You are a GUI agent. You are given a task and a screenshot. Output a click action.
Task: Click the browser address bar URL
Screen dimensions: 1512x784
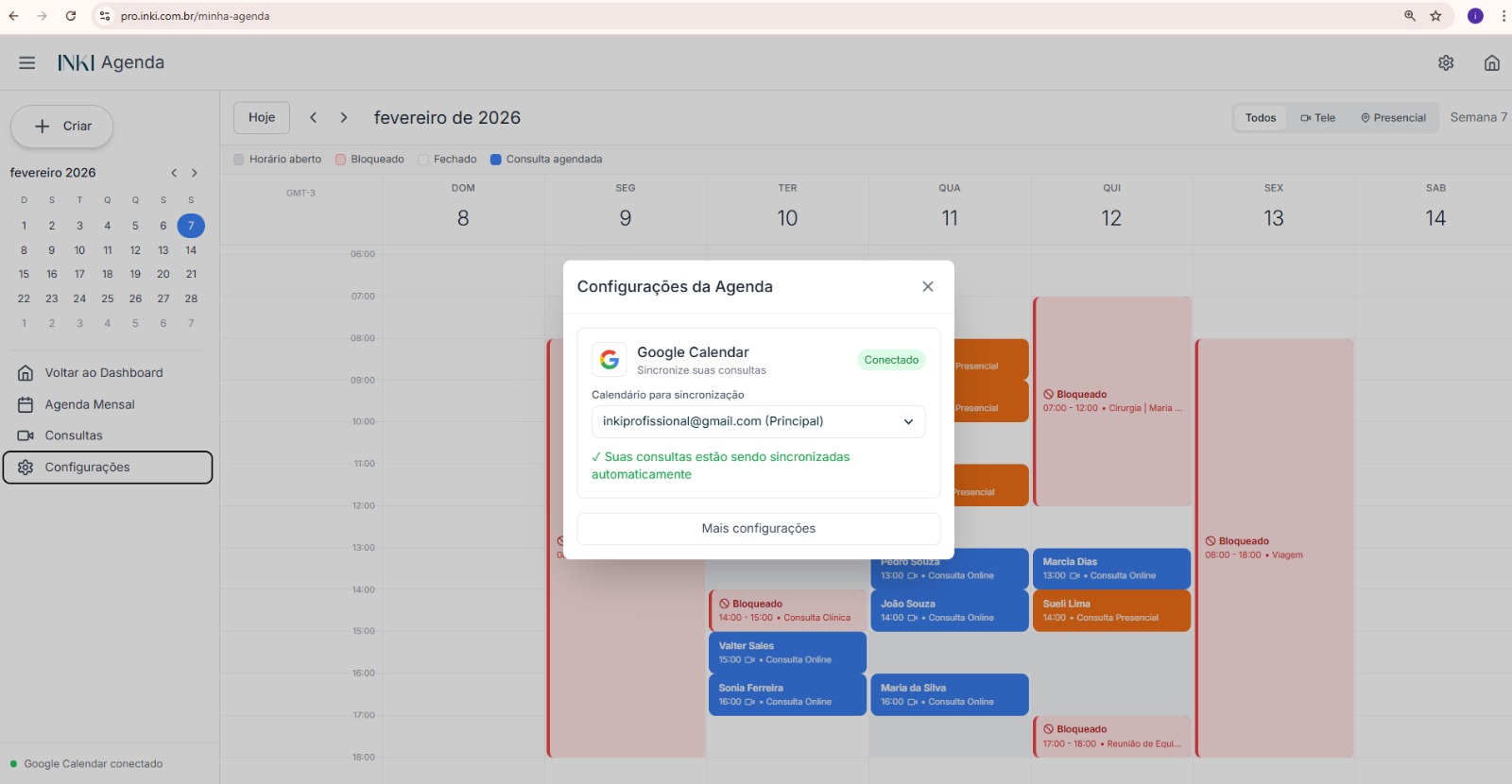click(195, 16)
